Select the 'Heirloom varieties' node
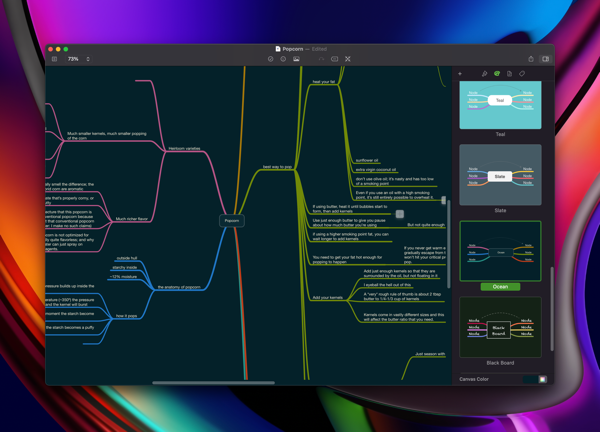Viewport: 600px width, 432px height. pyautogui.click(x=184, y=148)
